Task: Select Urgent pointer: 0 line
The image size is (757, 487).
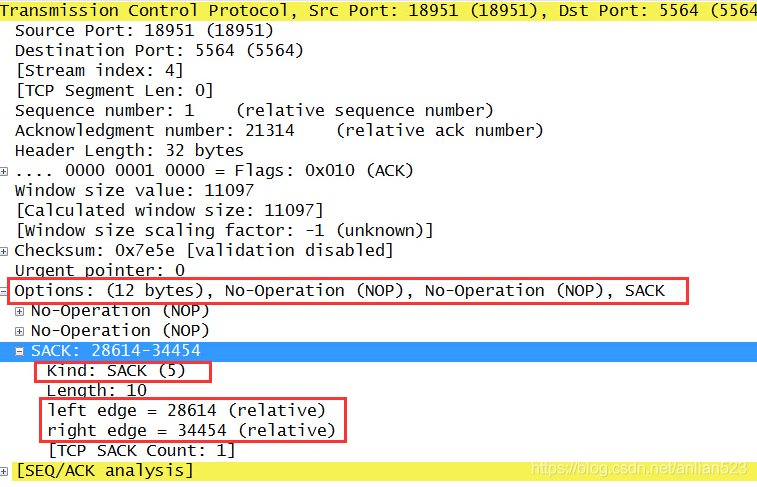Action: tap(99, 270)
